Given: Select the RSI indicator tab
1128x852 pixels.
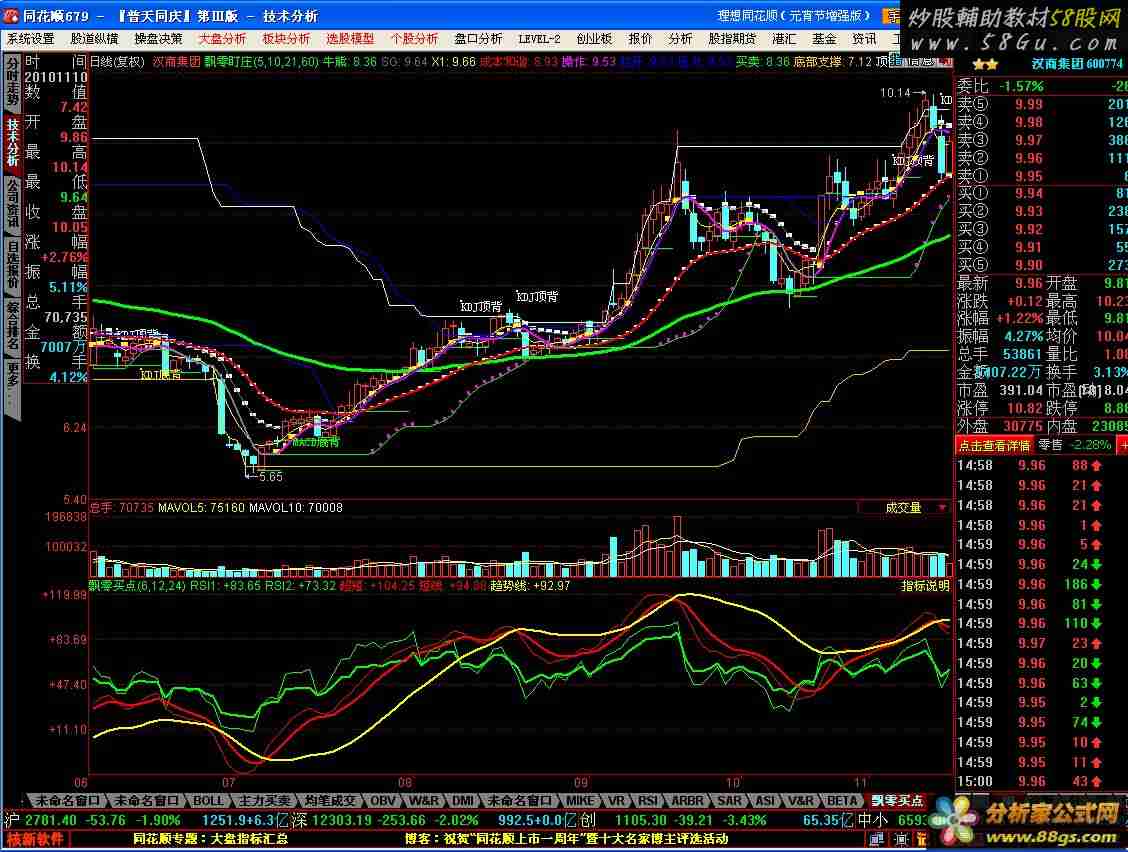Looking at the screenshot, I should click(x=647, y=800).
